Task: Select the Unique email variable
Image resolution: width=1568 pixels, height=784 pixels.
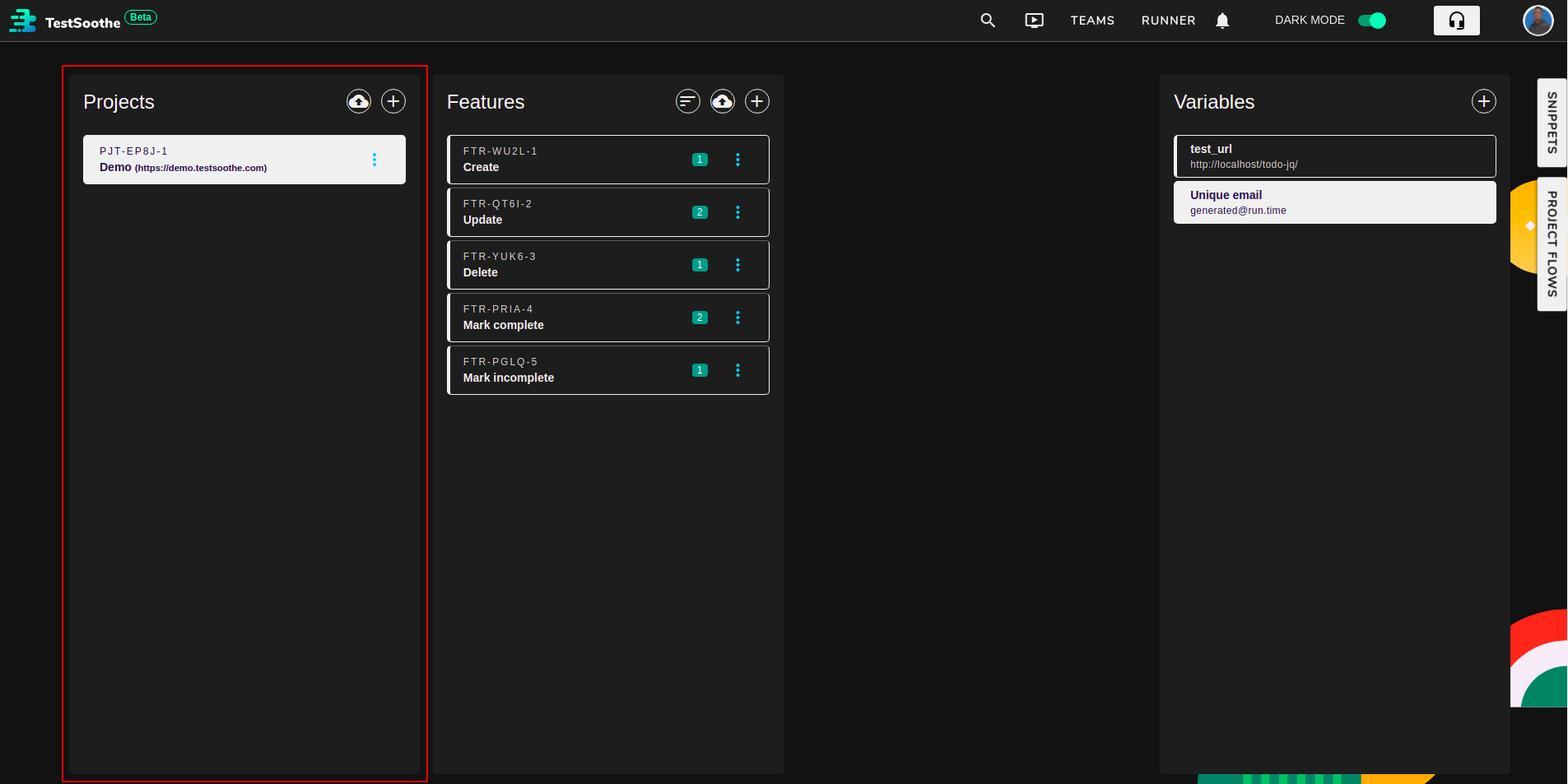Action: 1335,202
